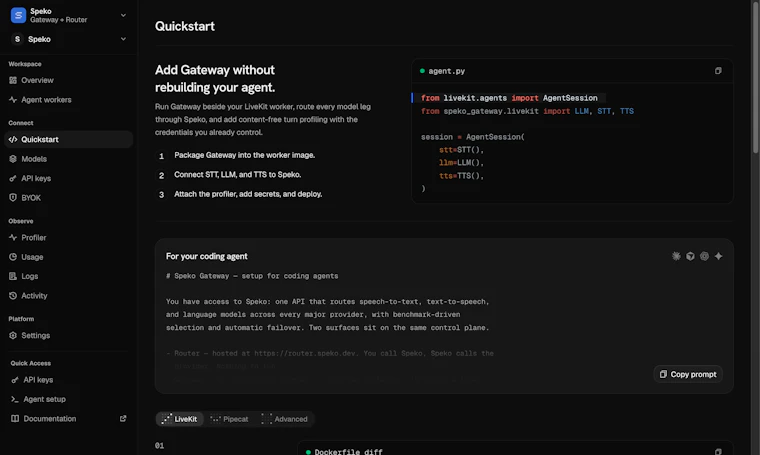Open Overview in the sidebar

(x=68, y=80)
